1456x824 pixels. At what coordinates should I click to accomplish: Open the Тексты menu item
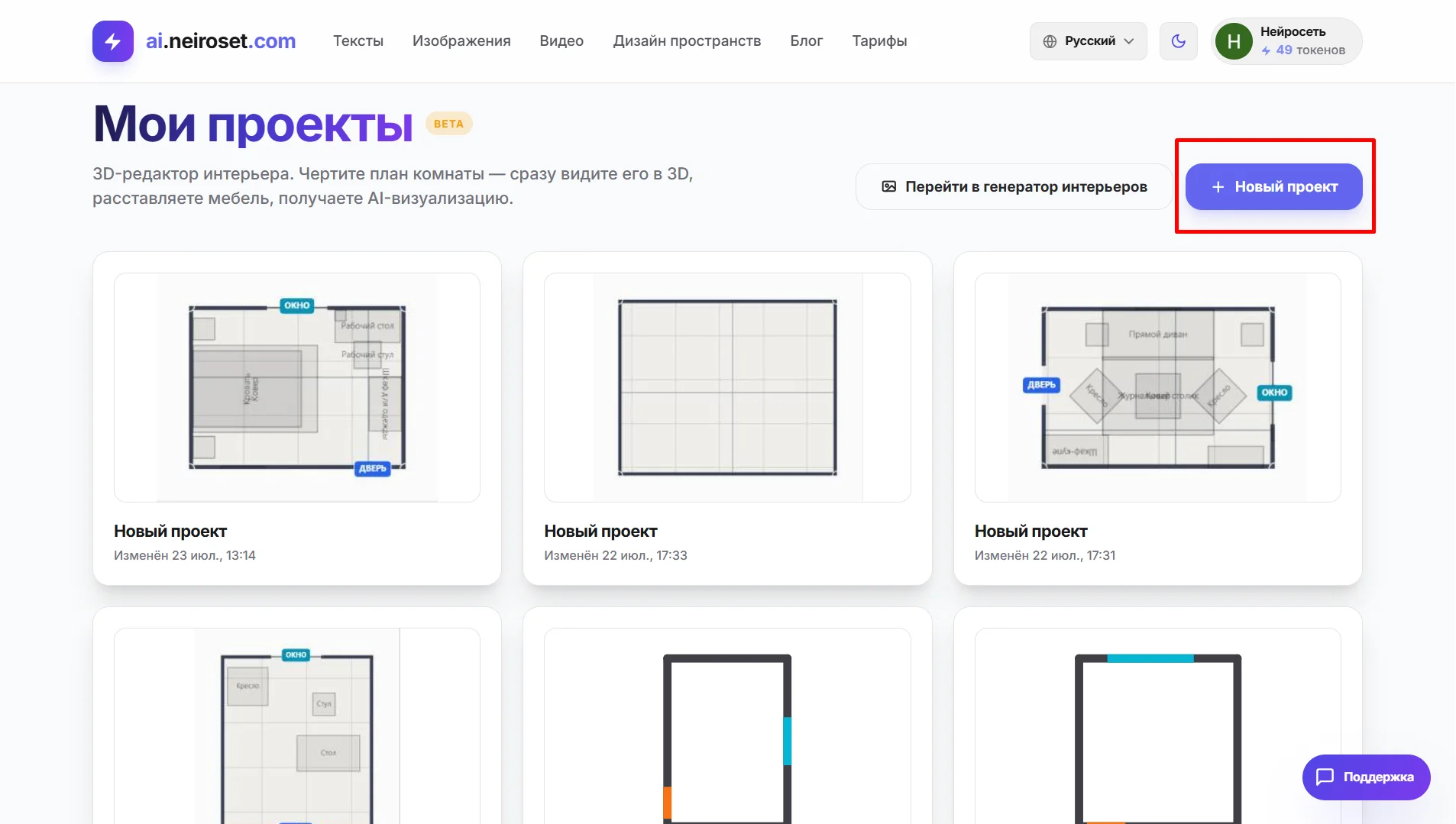click(358, 41)
